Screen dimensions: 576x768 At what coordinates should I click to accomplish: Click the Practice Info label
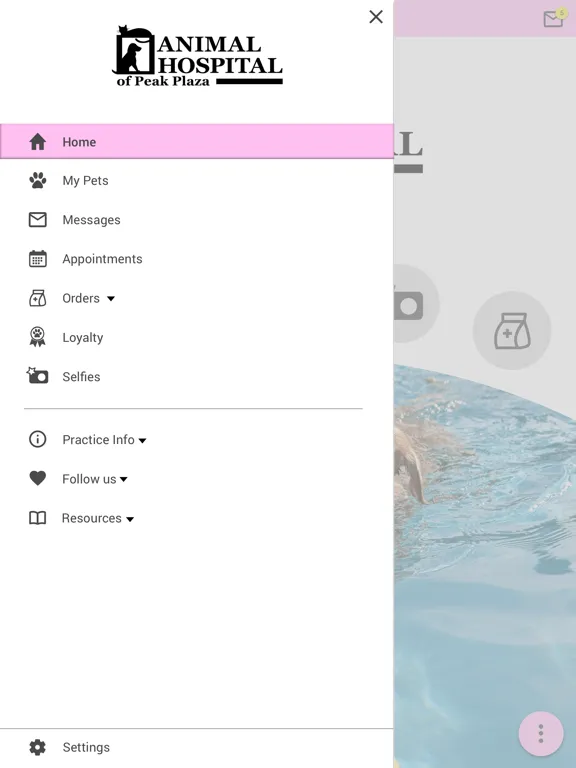click(98, 439)
